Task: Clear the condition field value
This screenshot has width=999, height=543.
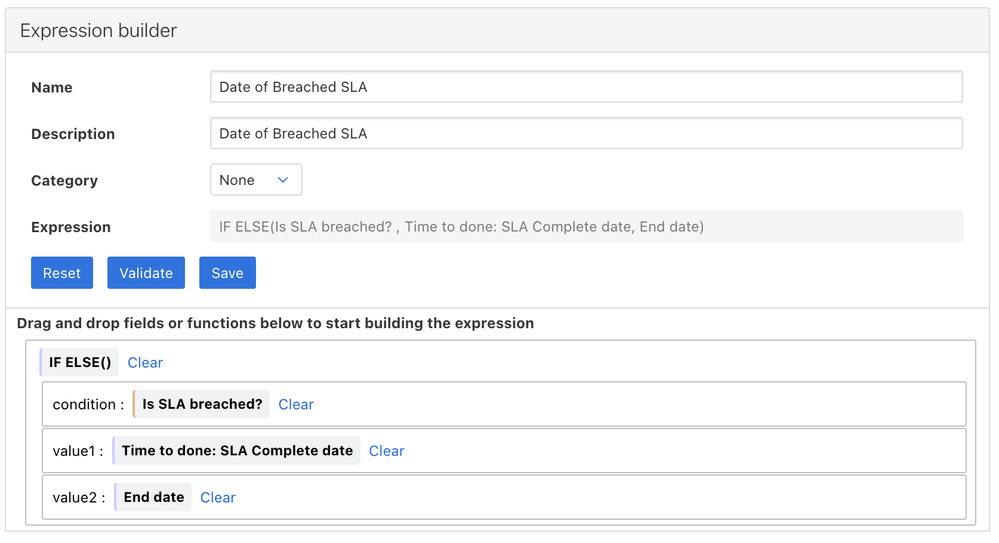Action: point(296,405)
